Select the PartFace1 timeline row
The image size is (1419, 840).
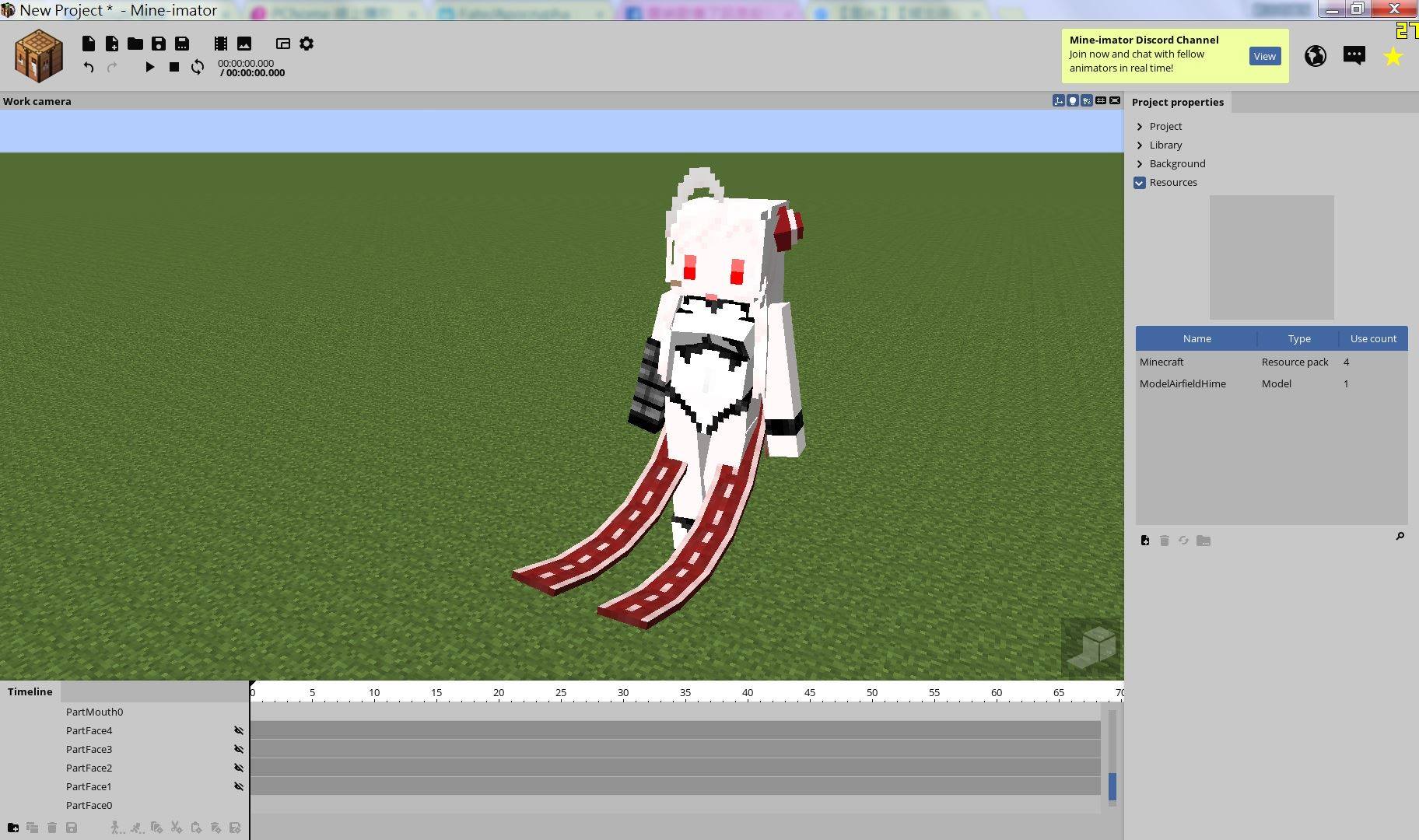89,786
